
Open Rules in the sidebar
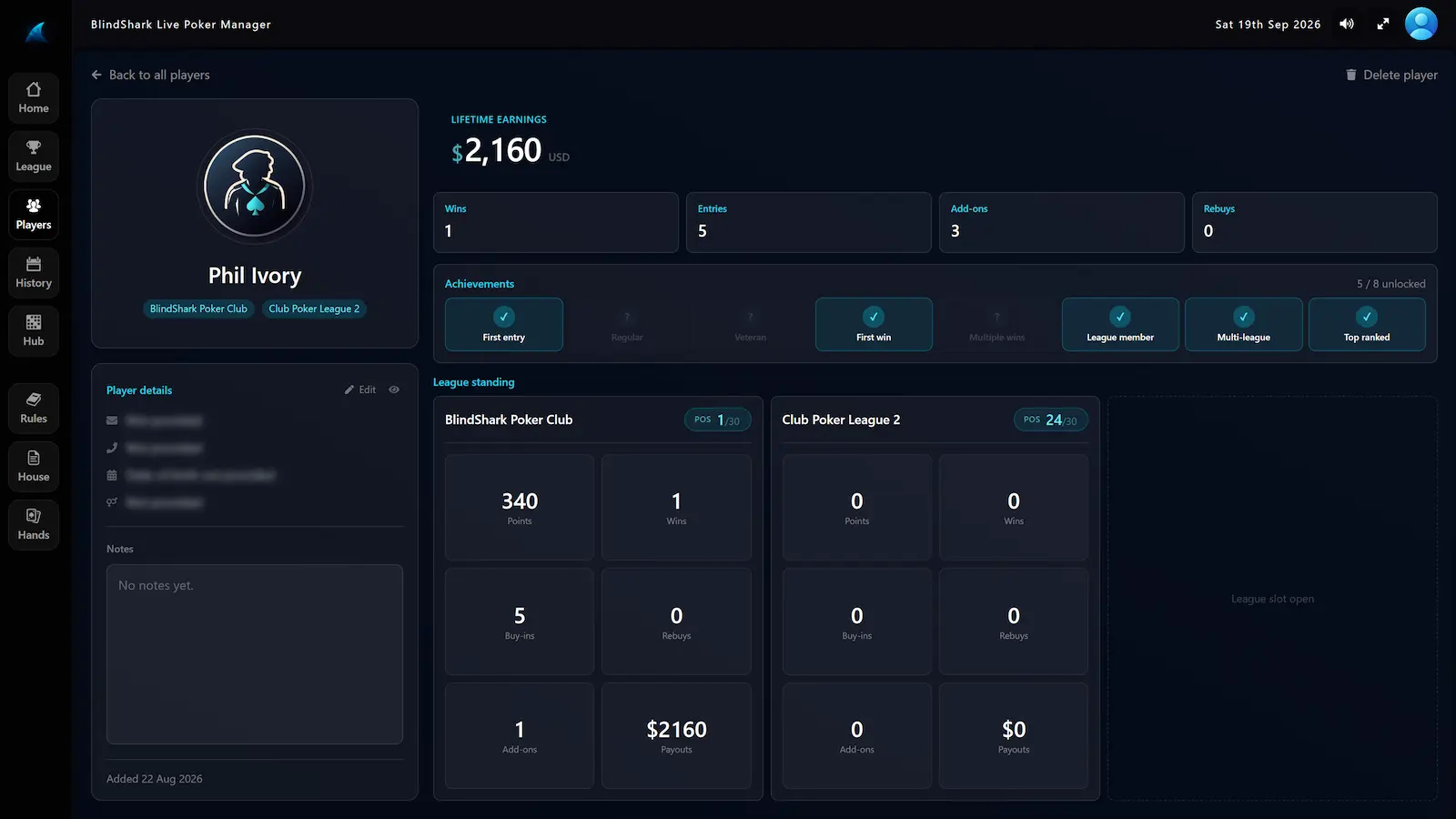tap(34, 408)
